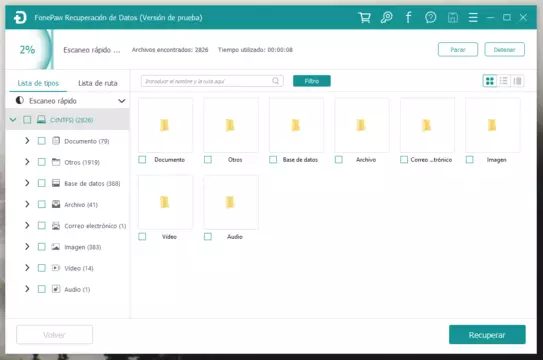
Task: Click the Archivo icon in tree
Action: coord(56,204)
